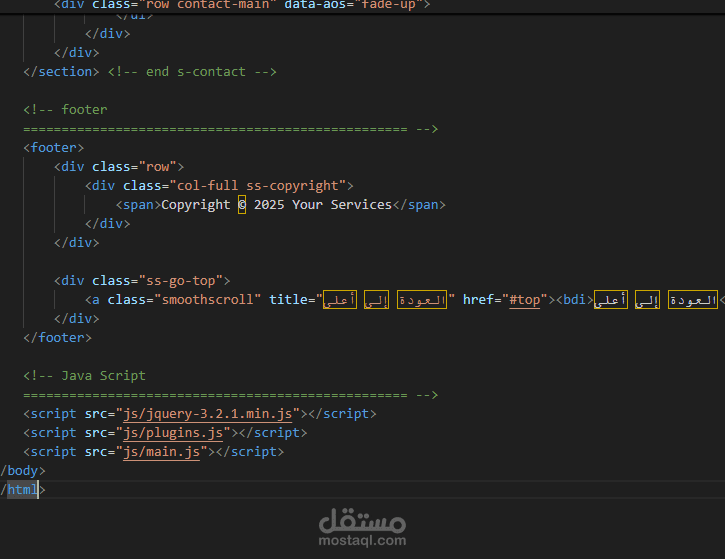Click the col-full ss-copyright class value
Viewport: 725px width, 559px height.
(x=258, y=185)
